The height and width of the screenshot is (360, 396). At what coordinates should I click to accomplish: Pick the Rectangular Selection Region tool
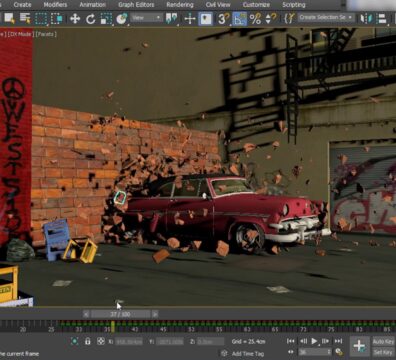tap(41, 19)
